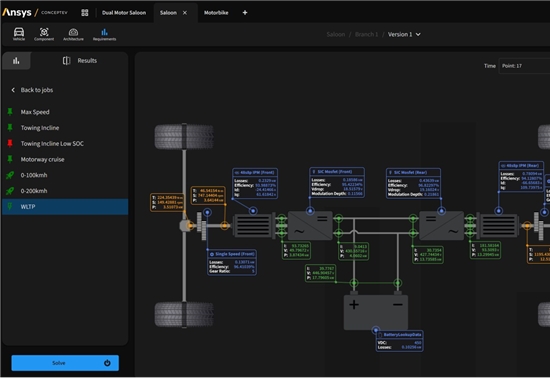Click the Solve button
The height and width of the screenshot is (378, 550).
point(65,363)
